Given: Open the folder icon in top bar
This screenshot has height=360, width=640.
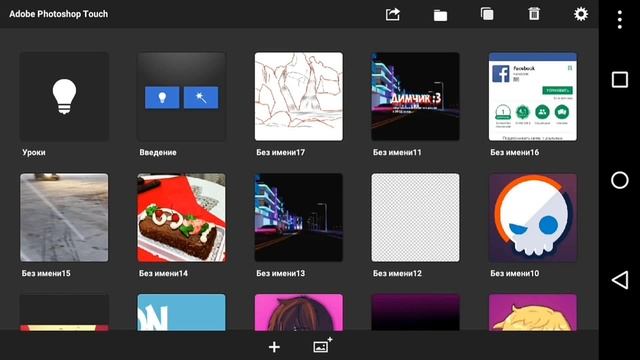Looking at the screenshot, I should [440, 16].
